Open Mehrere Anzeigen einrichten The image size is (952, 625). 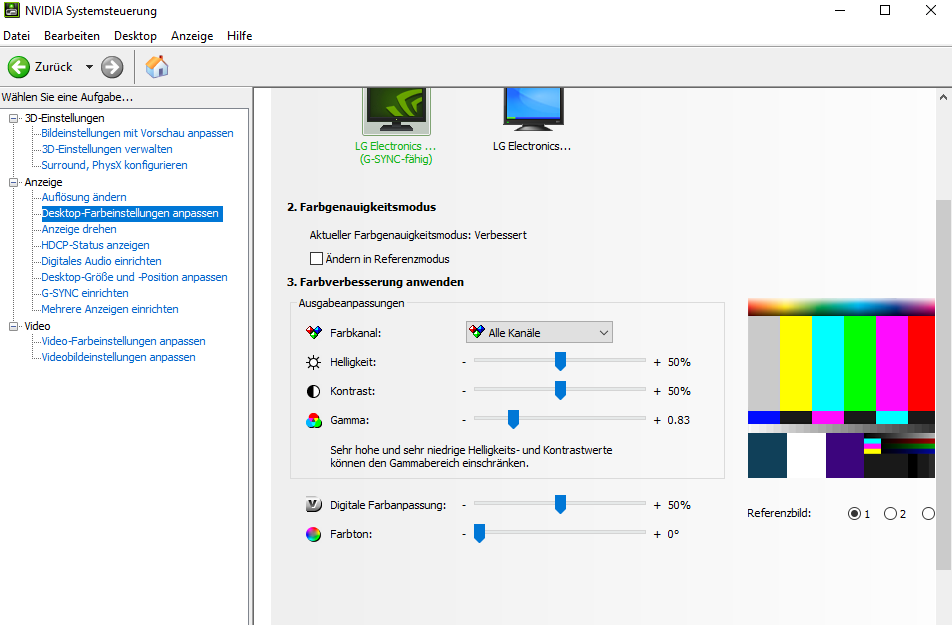coord(110,309)
